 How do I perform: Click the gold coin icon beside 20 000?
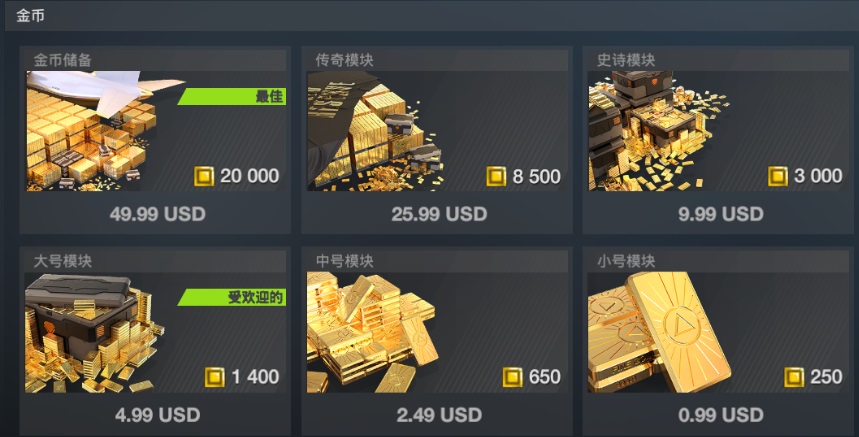pos(204,176)
